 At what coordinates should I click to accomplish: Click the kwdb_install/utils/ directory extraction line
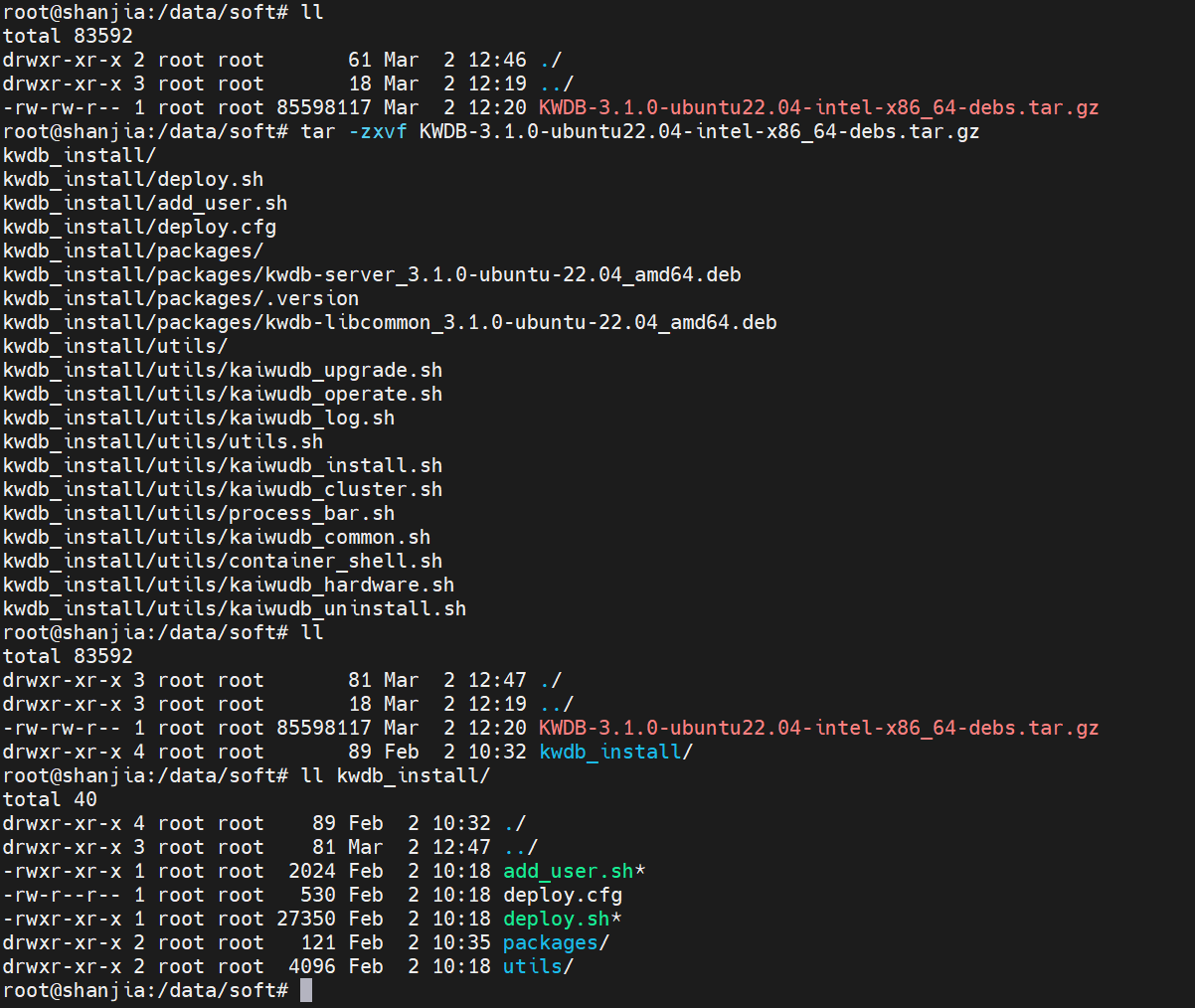click(115, 346)
